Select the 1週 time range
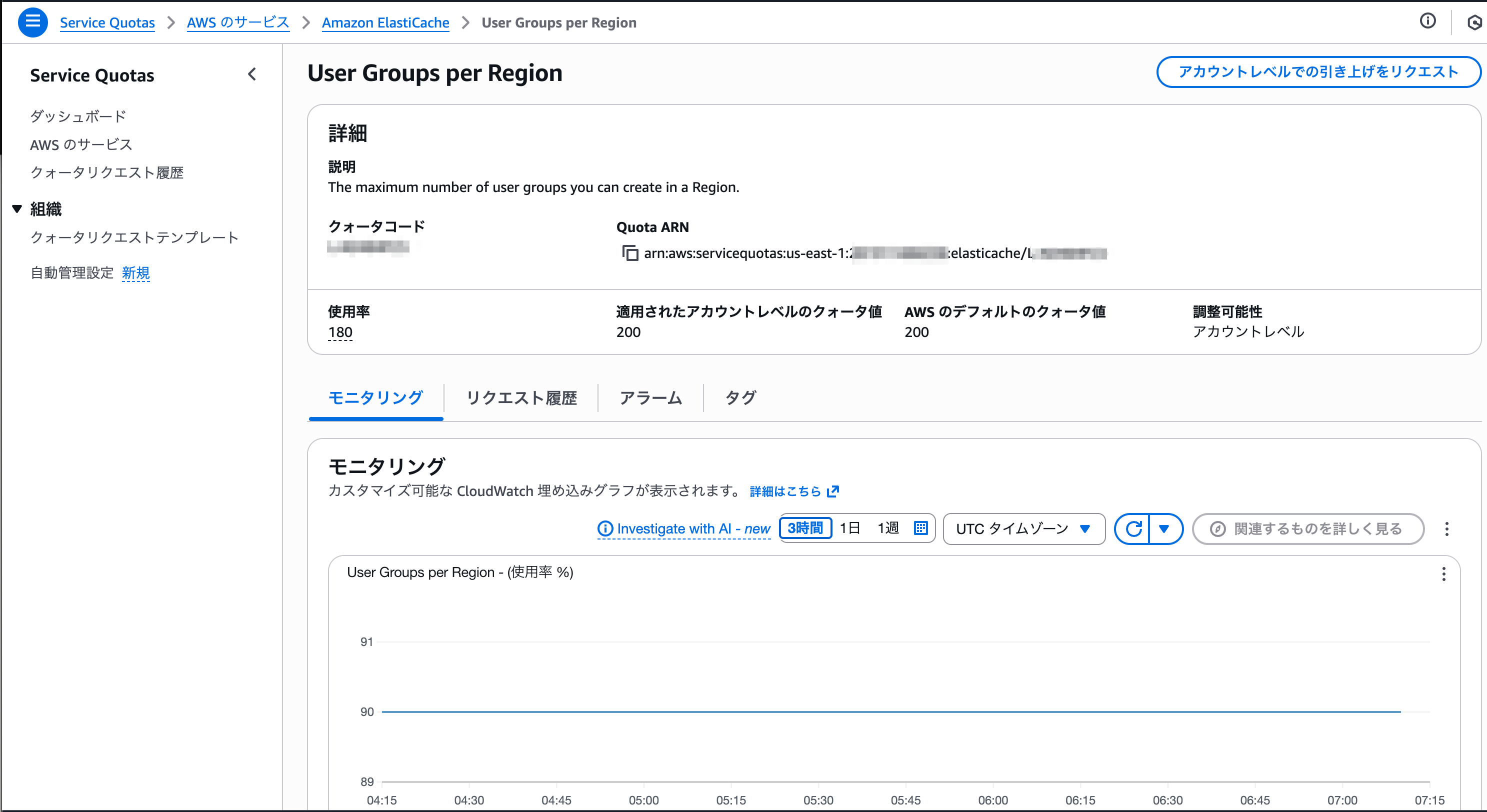Viewport: 1487px width, 812px height. (888, 528)
